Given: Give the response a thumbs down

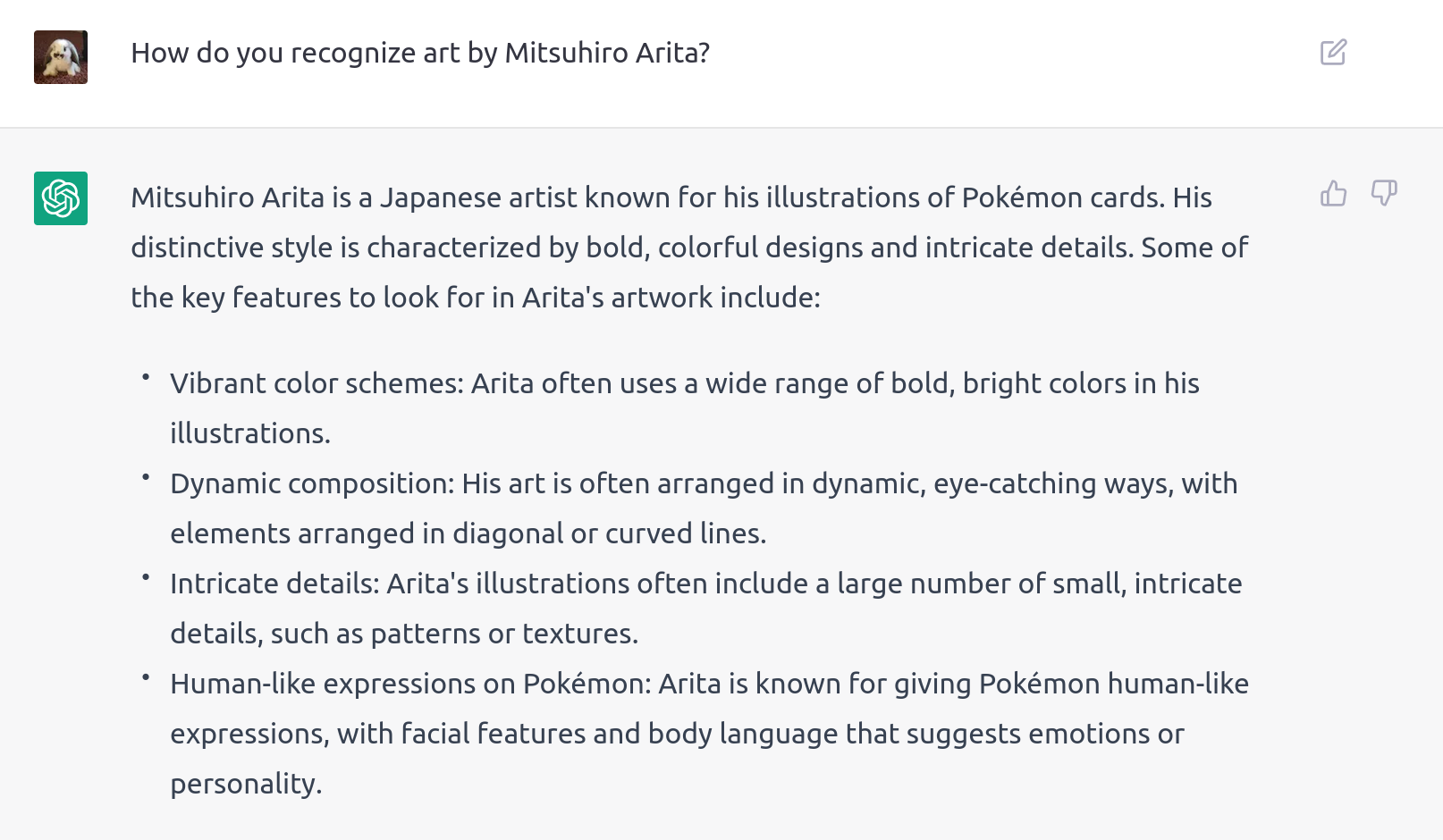Looking at the screenshot, I should 1384,193.
